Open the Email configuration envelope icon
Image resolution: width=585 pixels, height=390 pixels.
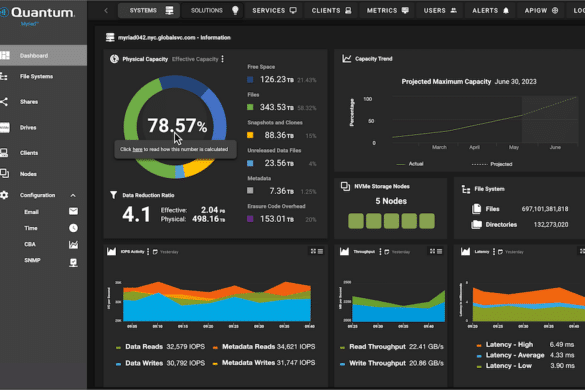(x=73, y=211)
